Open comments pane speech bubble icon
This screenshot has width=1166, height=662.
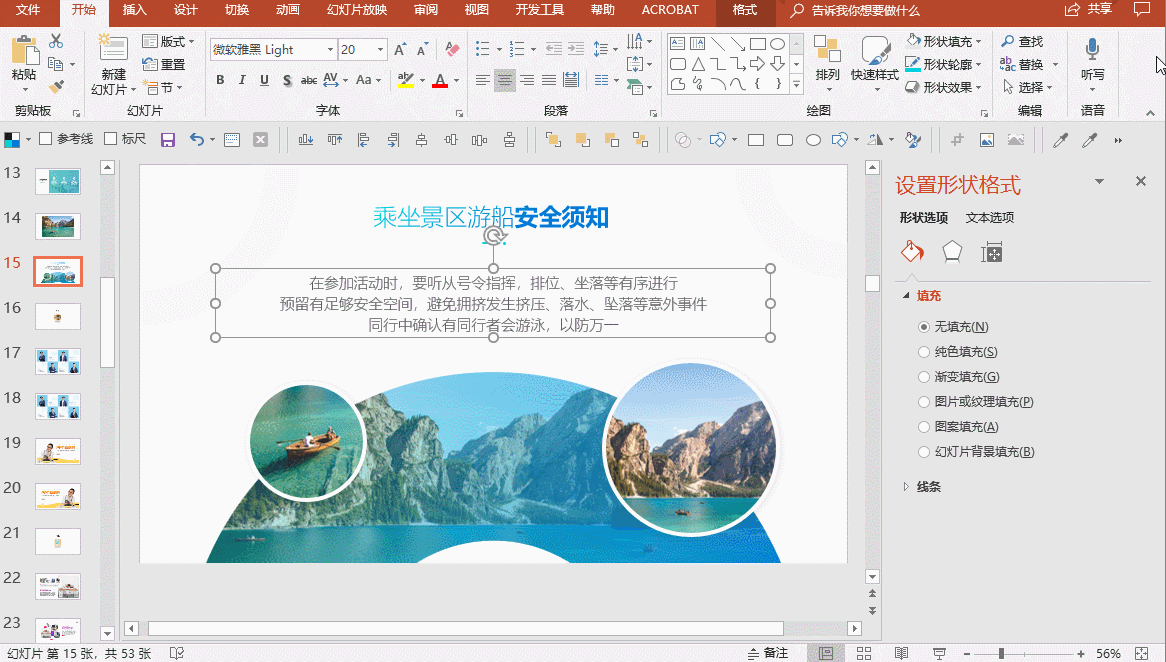click(1142, 10)
